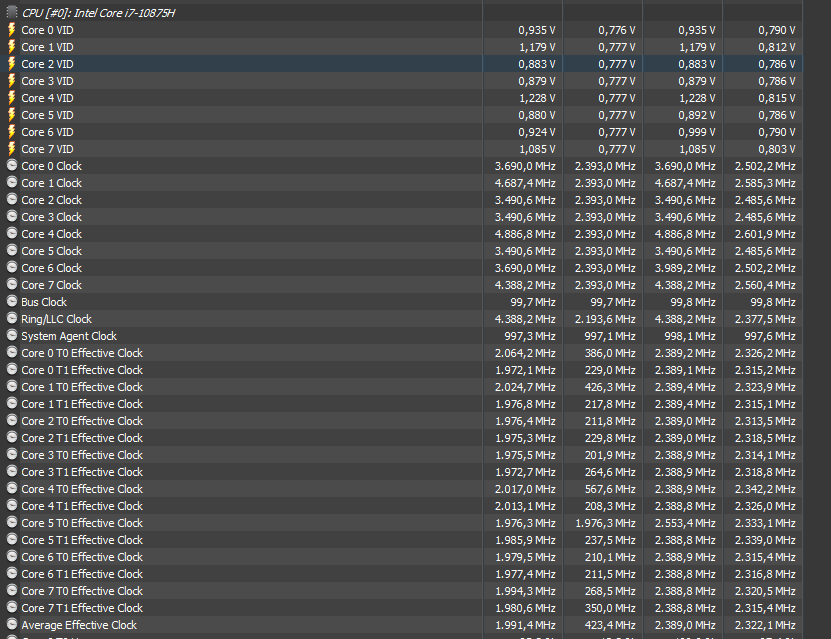
Task: Pick the clock icon on the Core 3 Clock row
Action: [x=12, y=216]
